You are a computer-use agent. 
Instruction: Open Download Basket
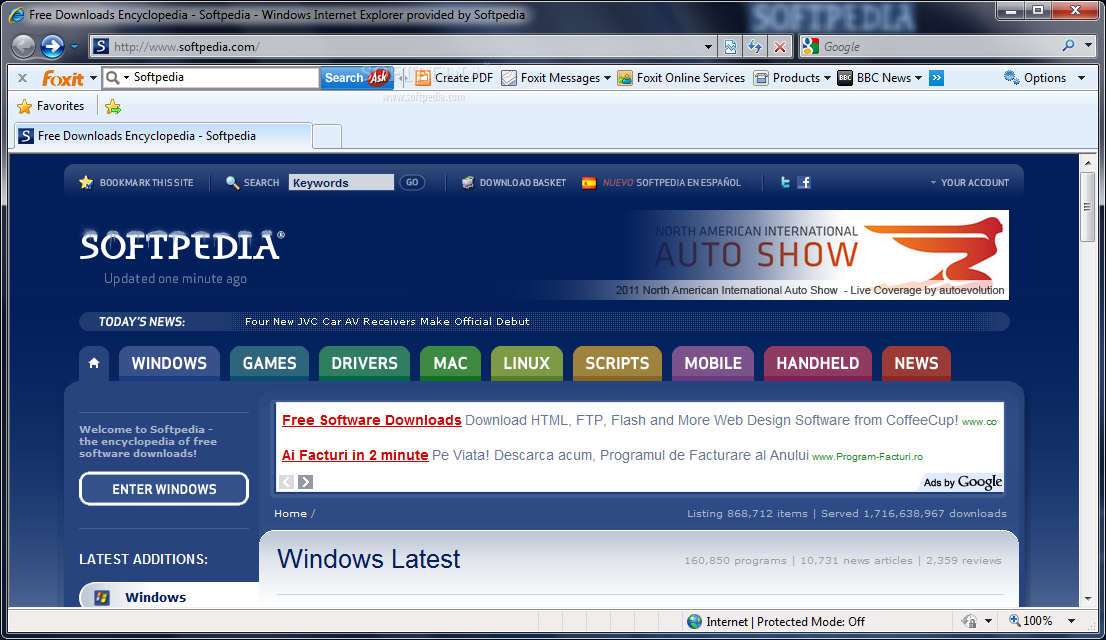pos(514,183)
